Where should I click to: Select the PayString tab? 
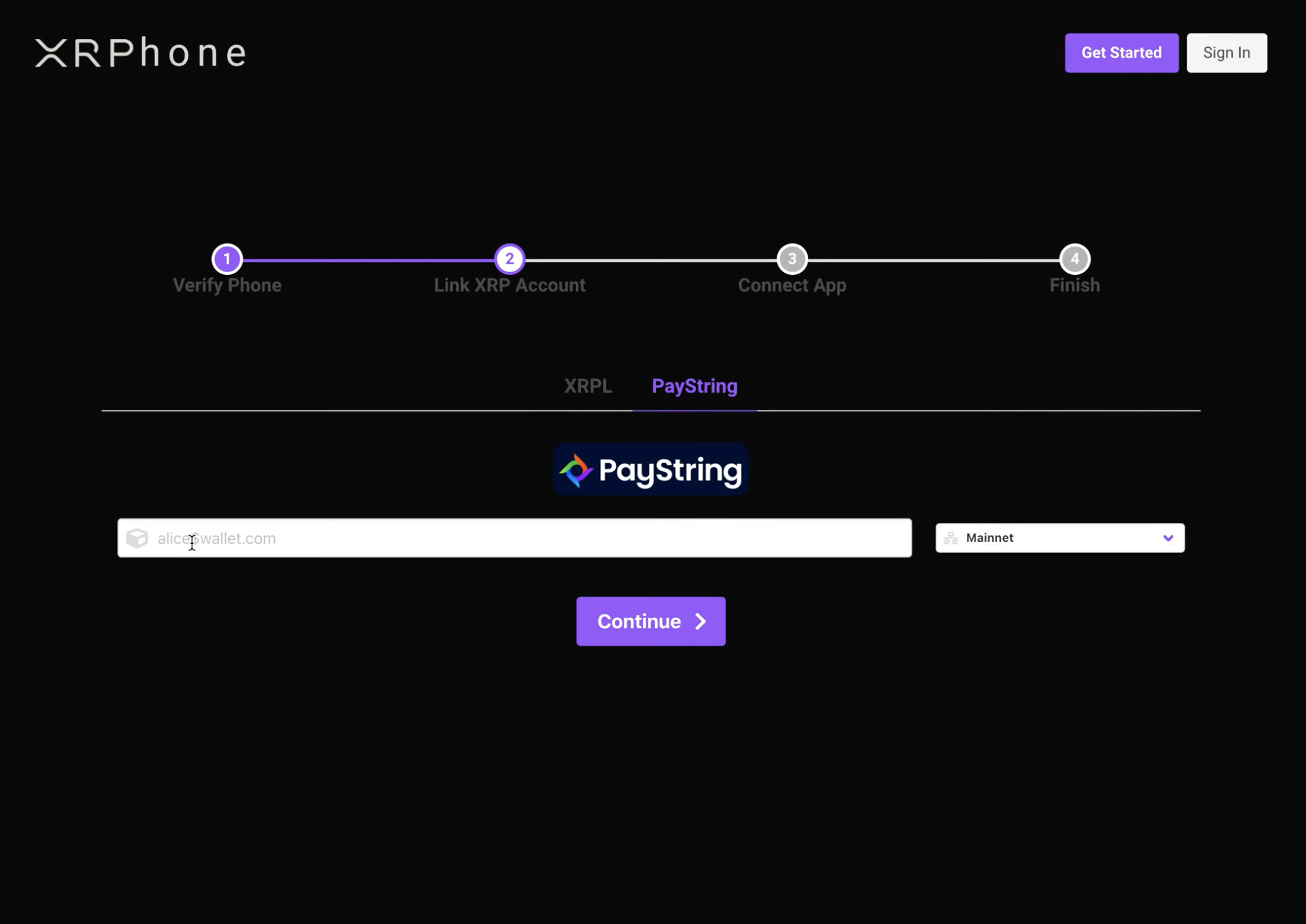[694, 386]
